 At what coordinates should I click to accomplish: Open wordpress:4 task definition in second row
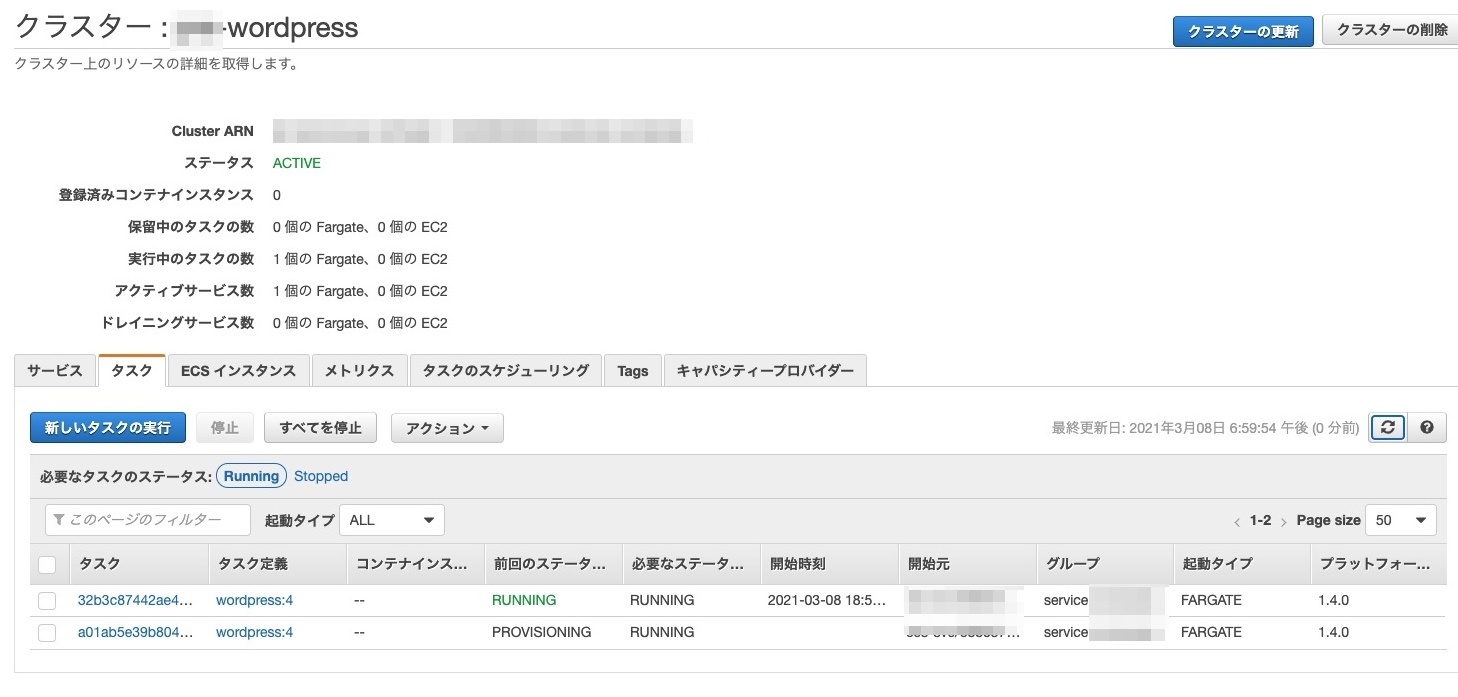tap(254, 633)
